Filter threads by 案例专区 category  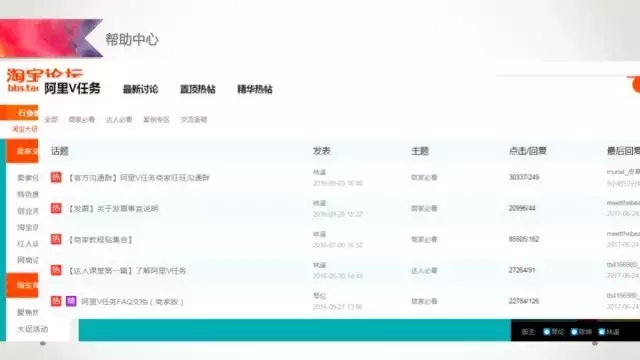156,120
